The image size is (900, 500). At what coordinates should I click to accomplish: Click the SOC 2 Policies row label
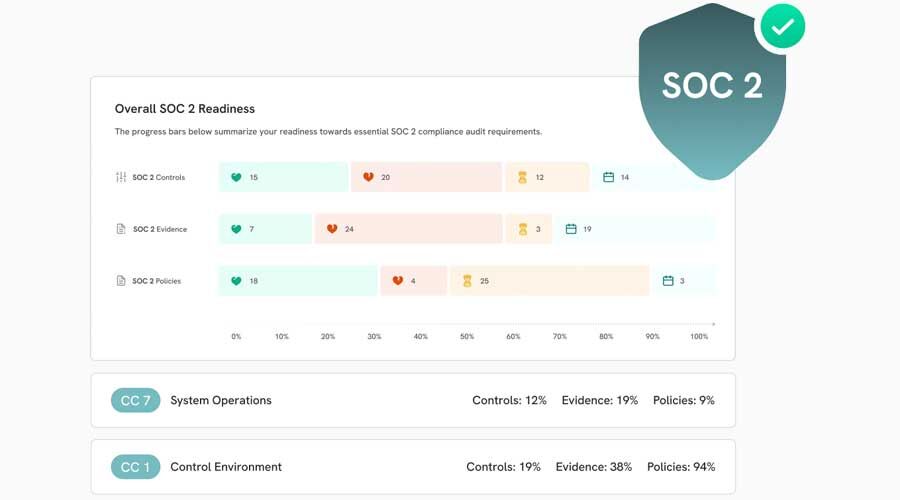pyautogui.click(x=157, y=281)
